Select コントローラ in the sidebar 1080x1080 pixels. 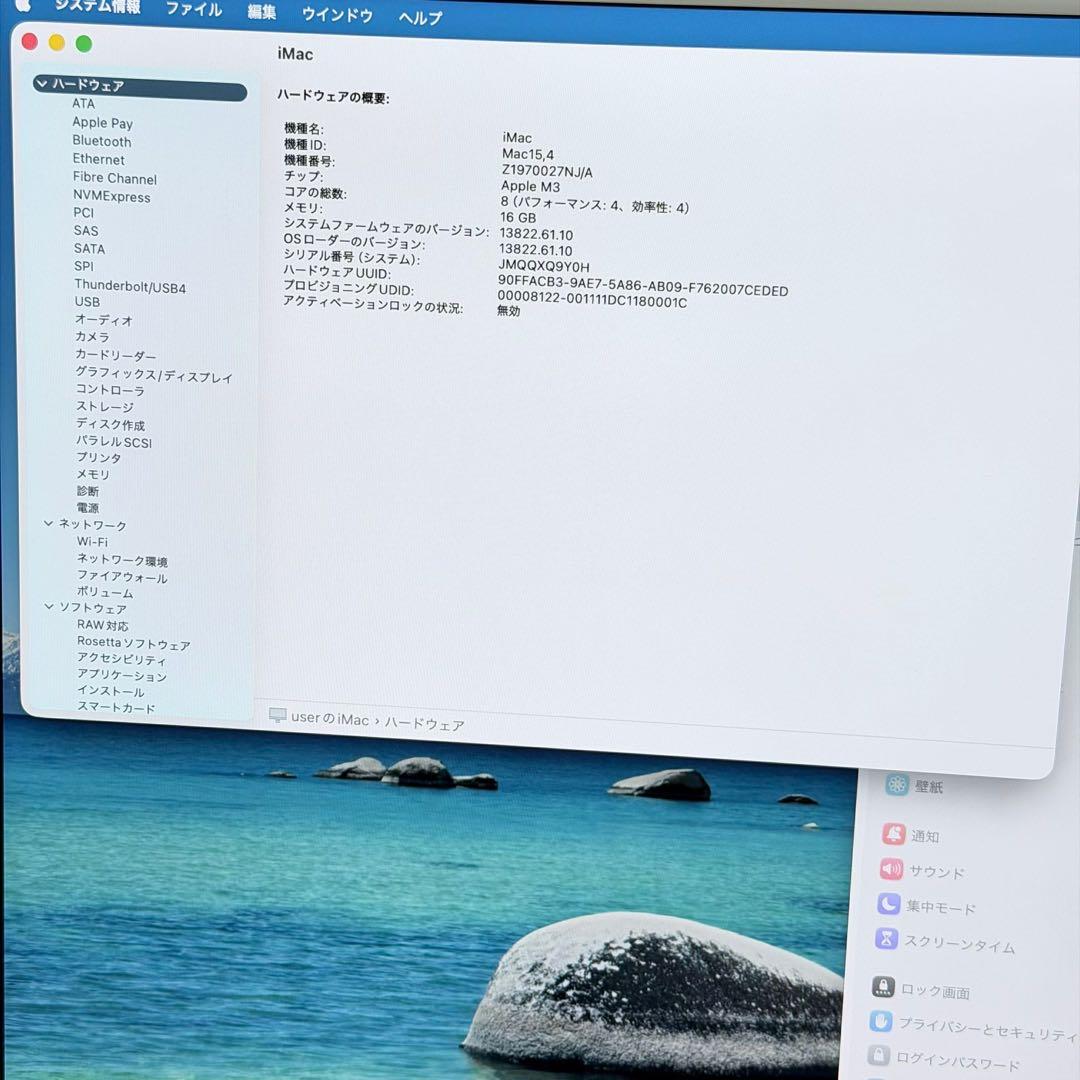click(x=110, y=389)
